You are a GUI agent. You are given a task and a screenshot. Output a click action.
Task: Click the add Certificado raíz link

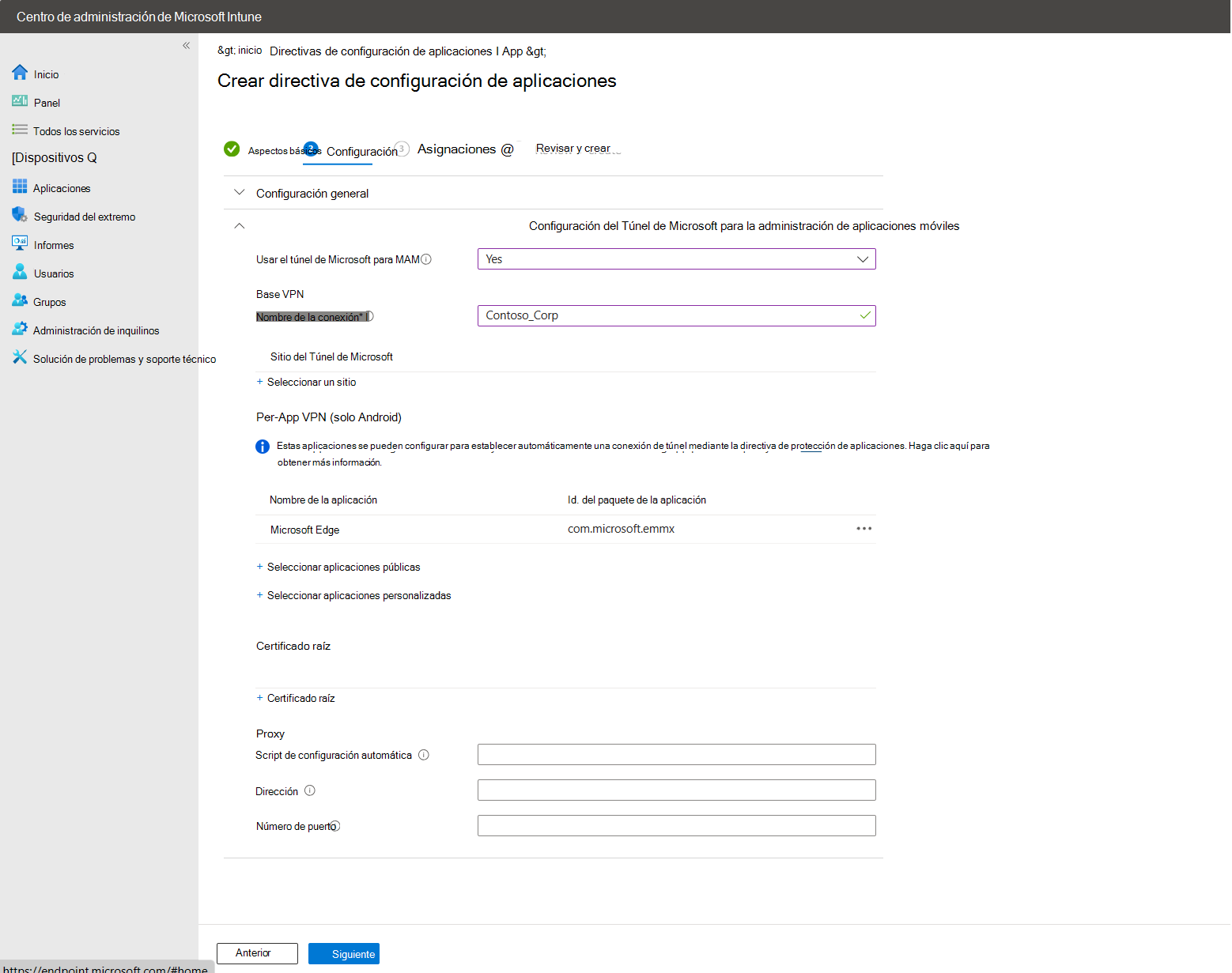300,699
